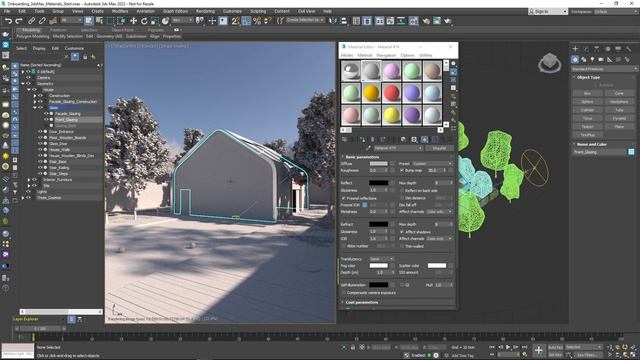
Task: Toggle visibility eye of Front_Glazing
Action: point(46,120)
